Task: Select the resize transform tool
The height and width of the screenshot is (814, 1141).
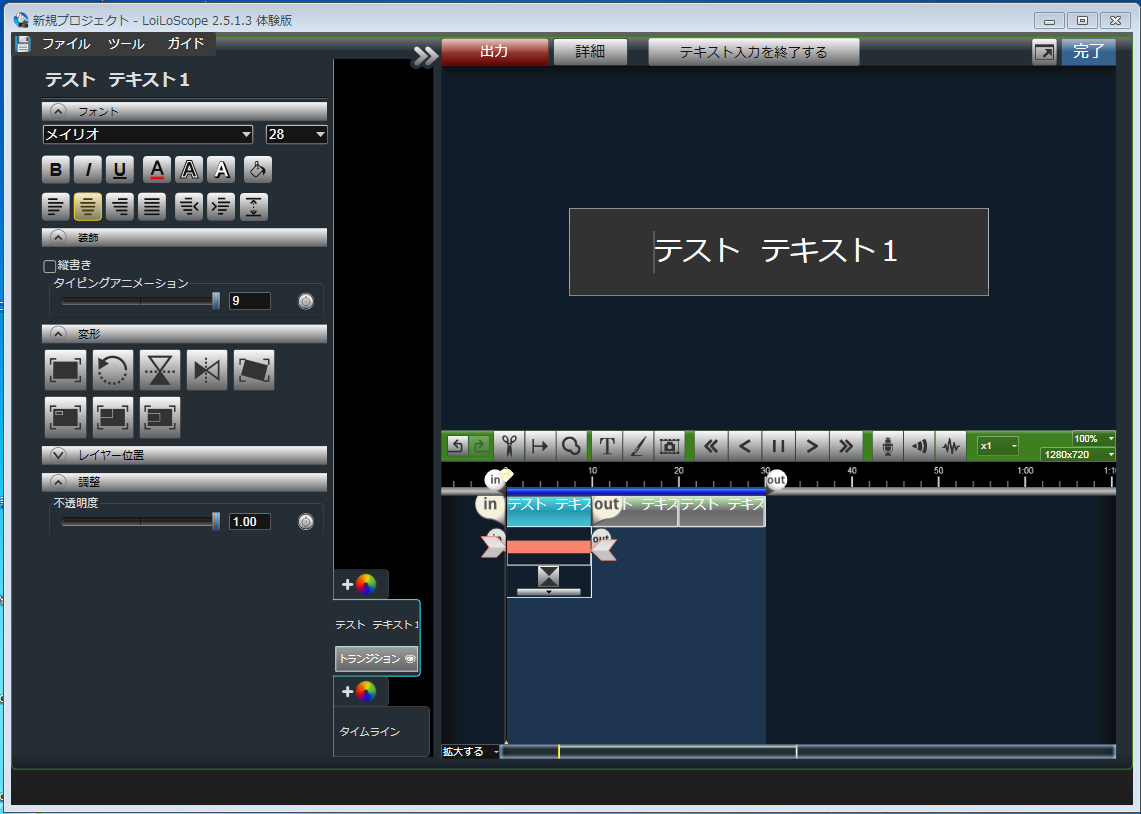Action: pos(65,370)
